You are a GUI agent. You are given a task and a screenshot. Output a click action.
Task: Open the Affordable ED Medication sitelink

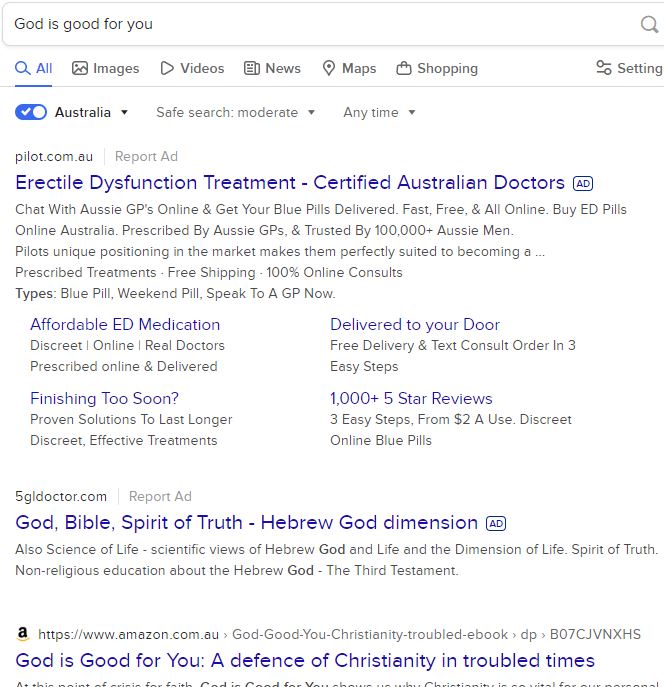point(125,325)
